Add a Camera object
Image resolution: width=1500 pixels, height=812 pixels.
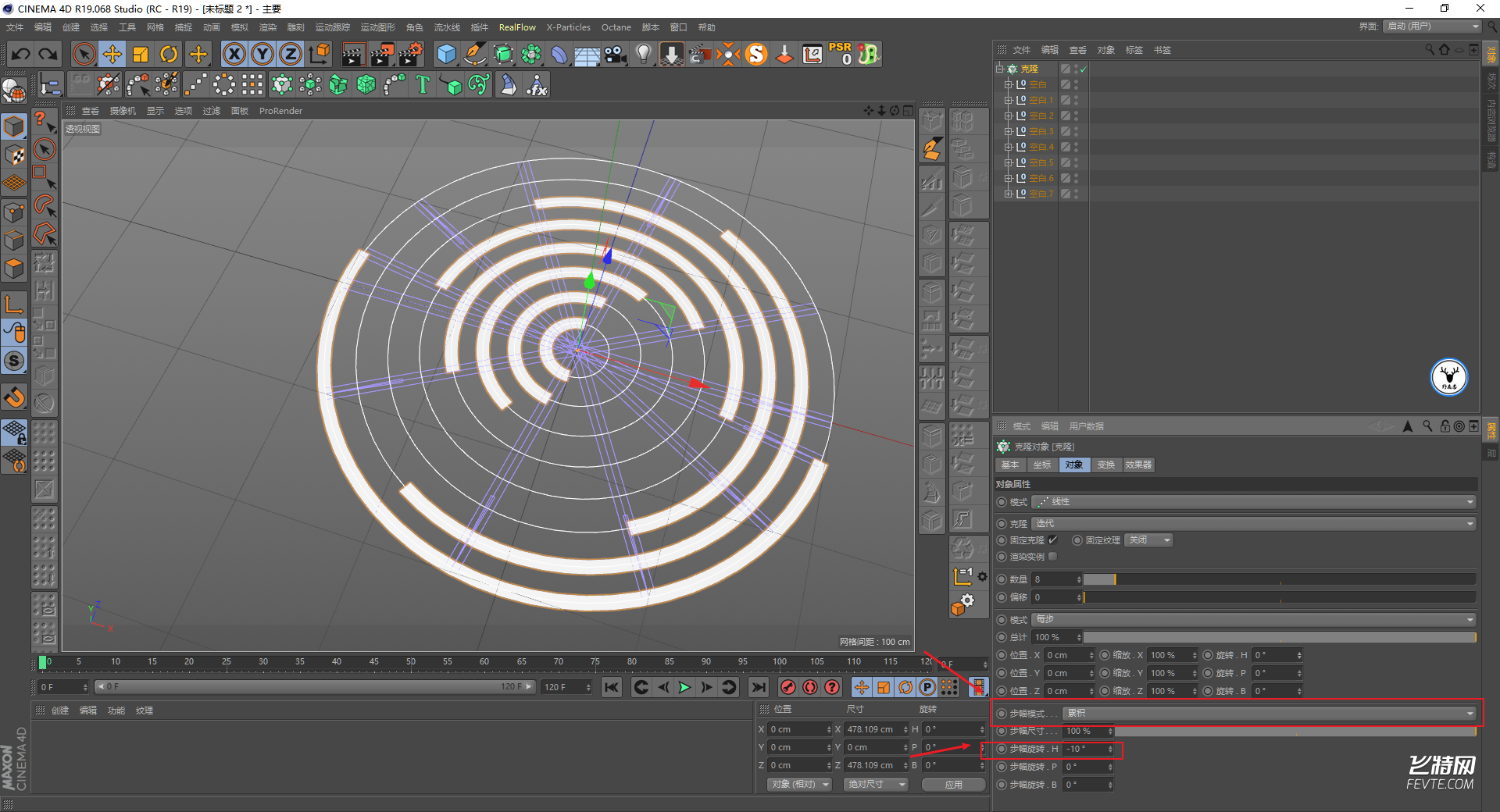click(x=616, y=54)
